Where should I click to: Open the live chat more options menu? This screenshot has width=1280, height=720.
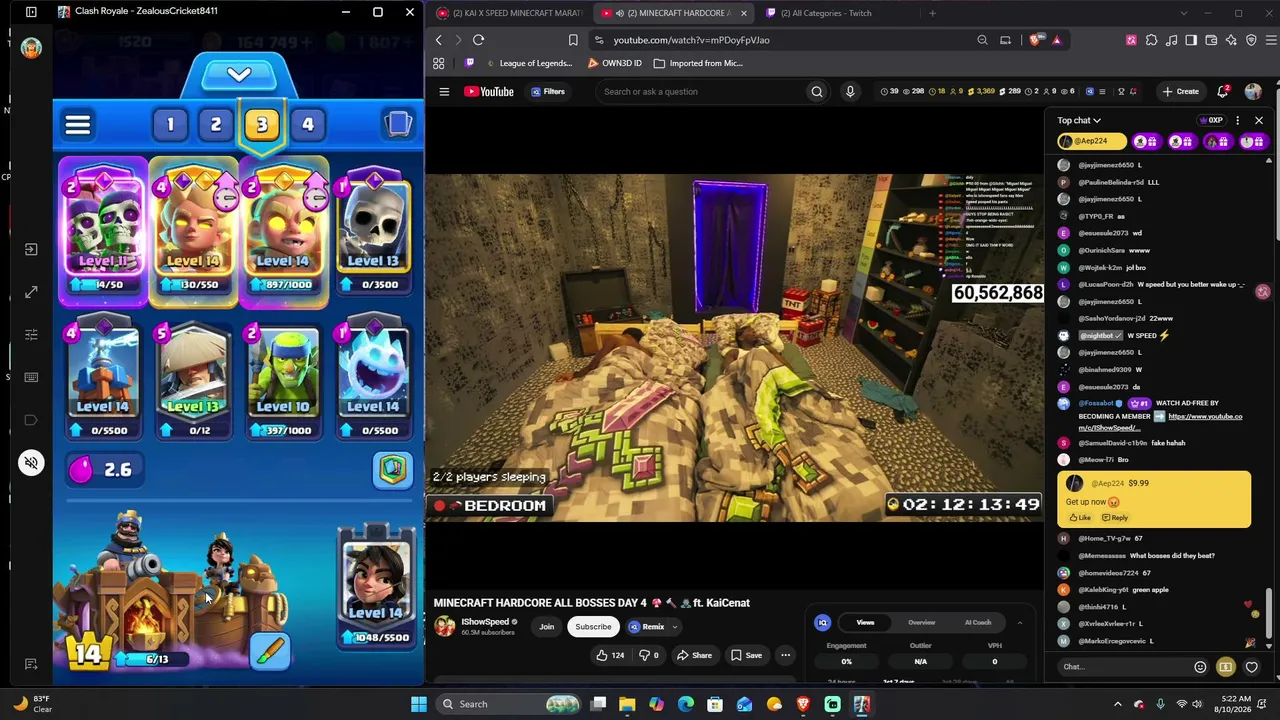click(1237, 121)
